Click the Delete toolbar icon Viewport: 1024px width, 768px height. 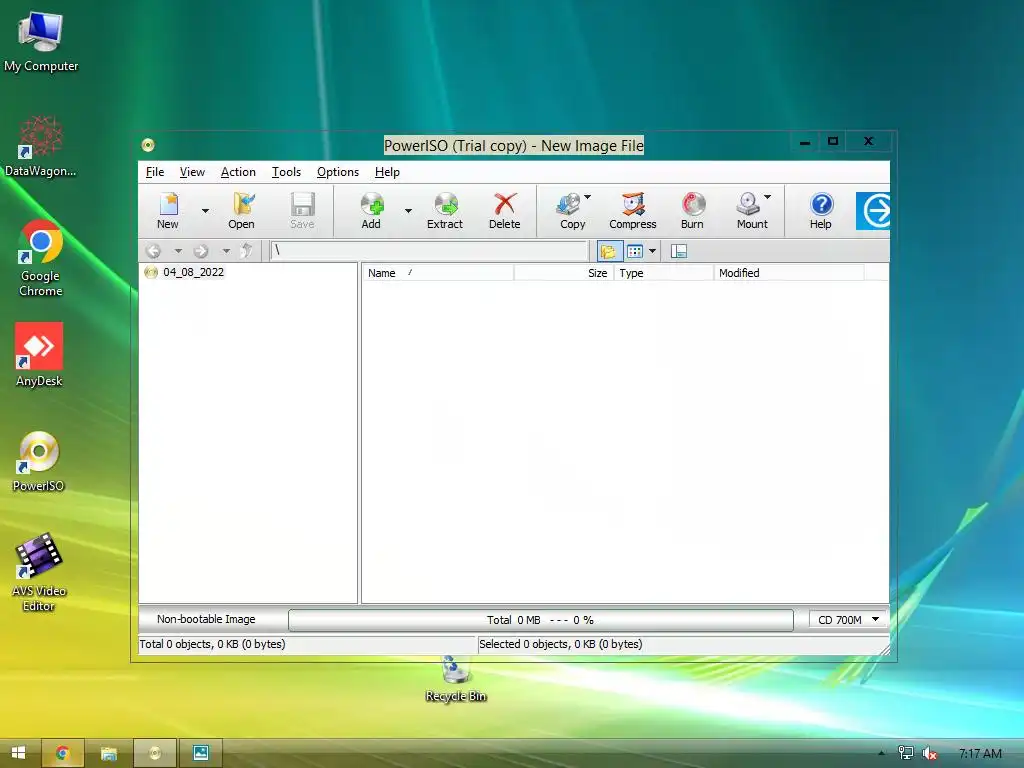coord(504,210)
